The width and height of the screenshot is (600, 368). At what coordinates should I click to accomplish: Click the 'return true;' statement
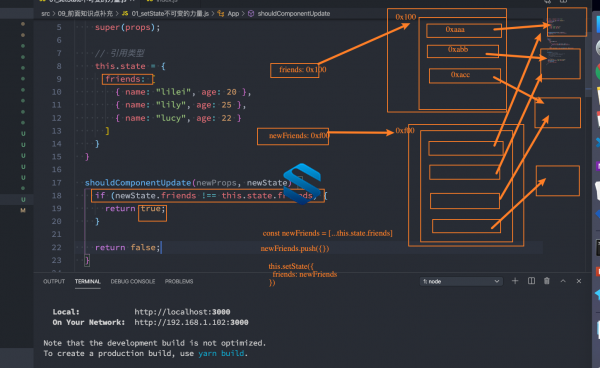coord(135,208)
